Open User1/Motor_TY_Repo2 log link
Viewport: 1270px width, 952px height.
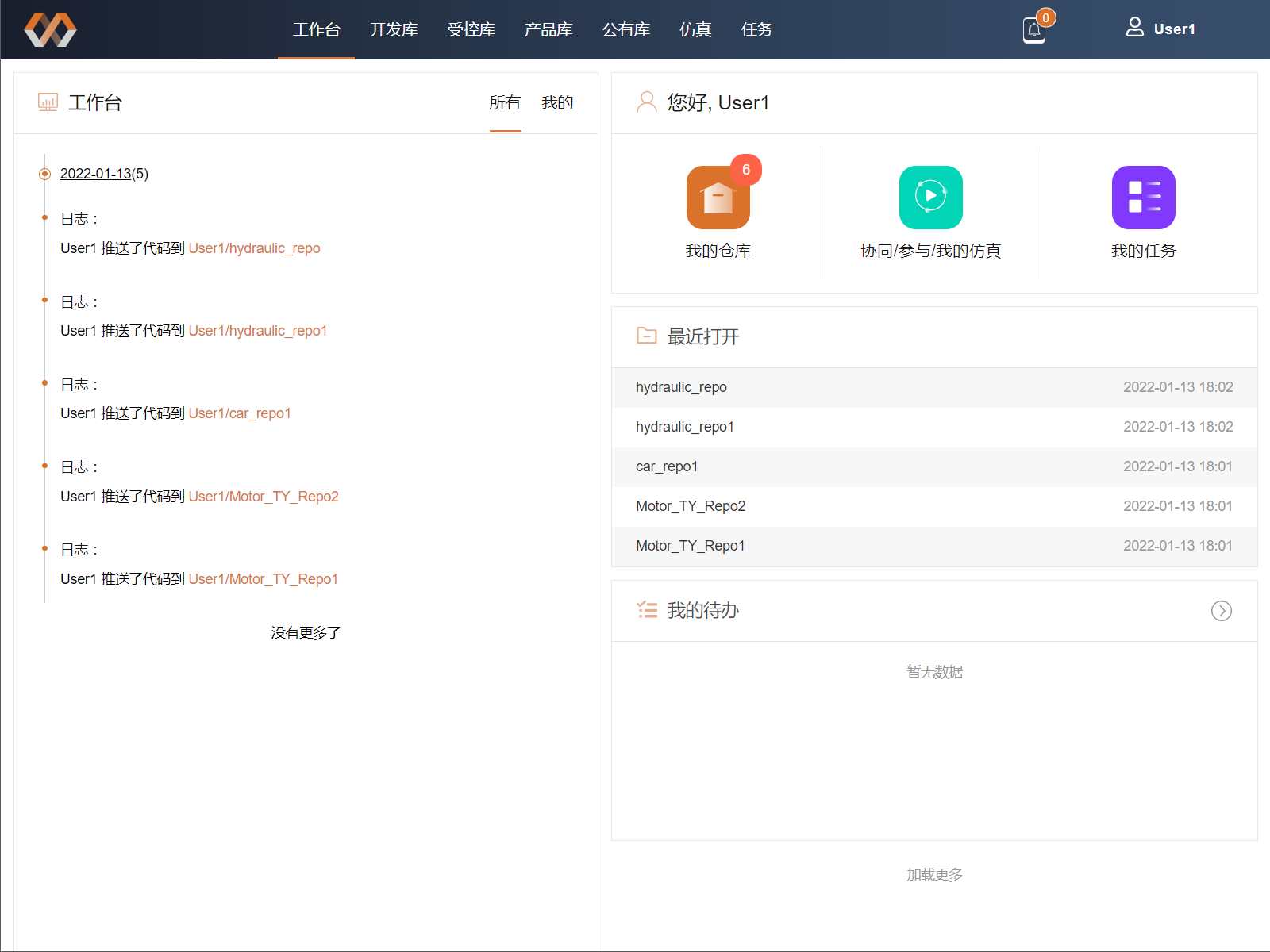264,497
